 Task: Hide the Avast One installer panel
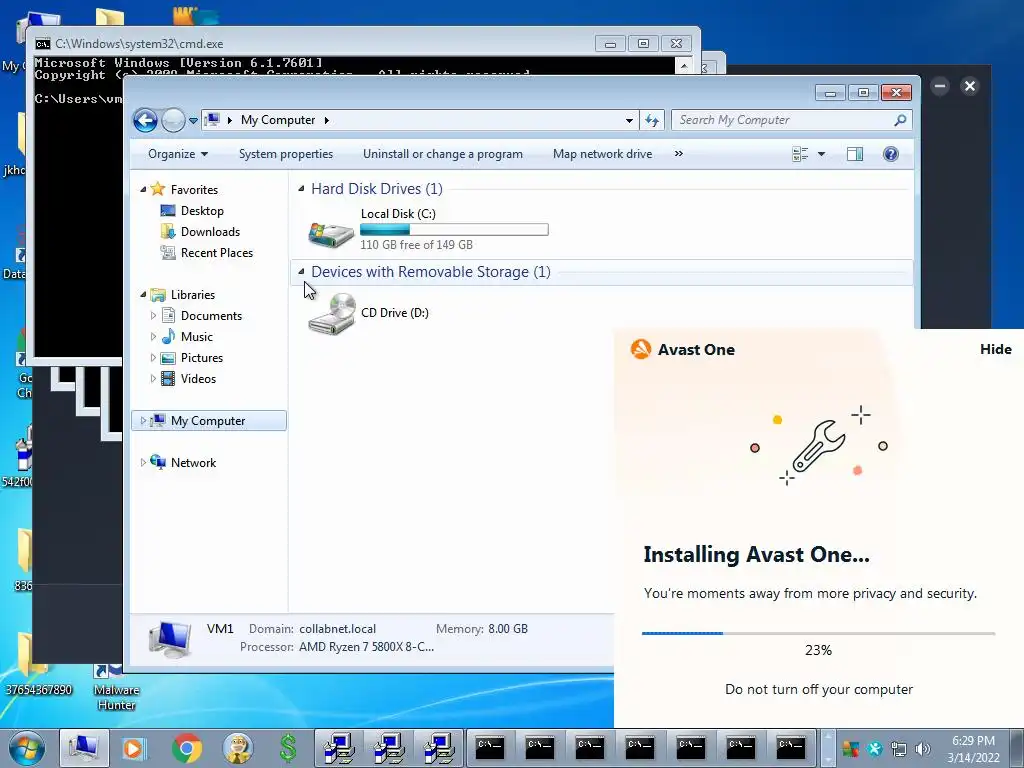tap(995, 349)
